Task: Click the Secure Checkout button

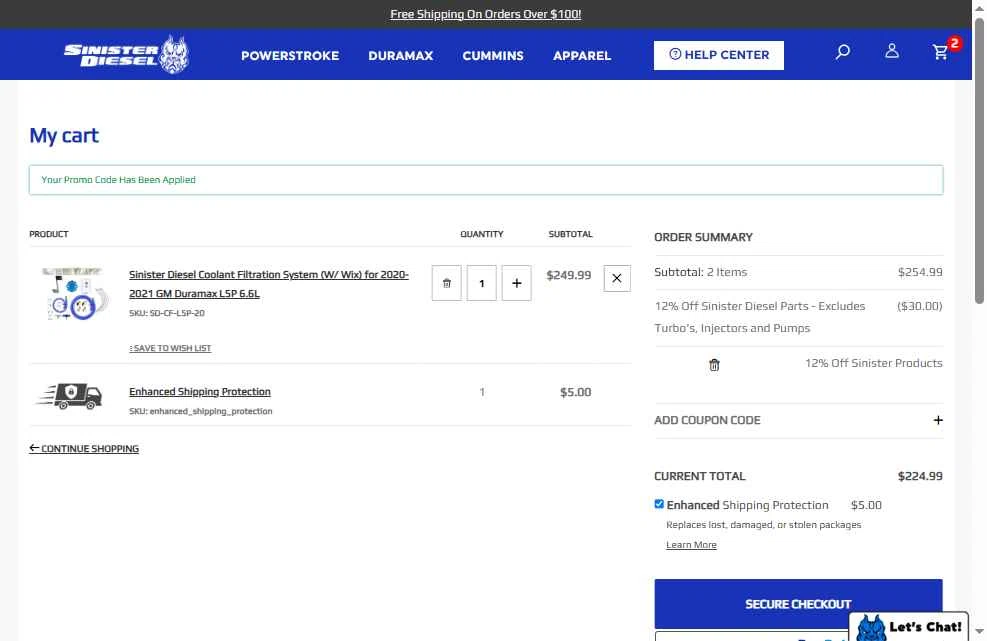Action: [798, 604]
